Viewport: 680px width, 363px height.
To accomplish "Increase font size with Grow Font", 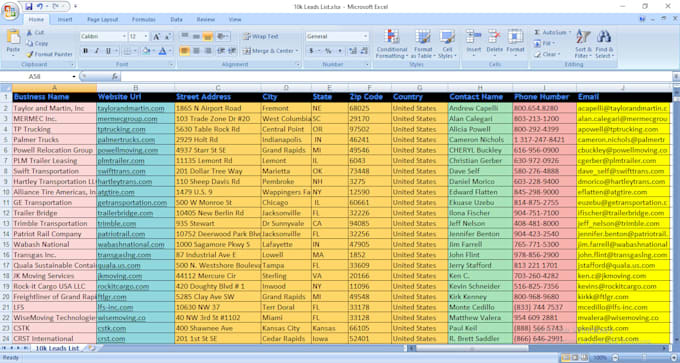I will point(157,36).
